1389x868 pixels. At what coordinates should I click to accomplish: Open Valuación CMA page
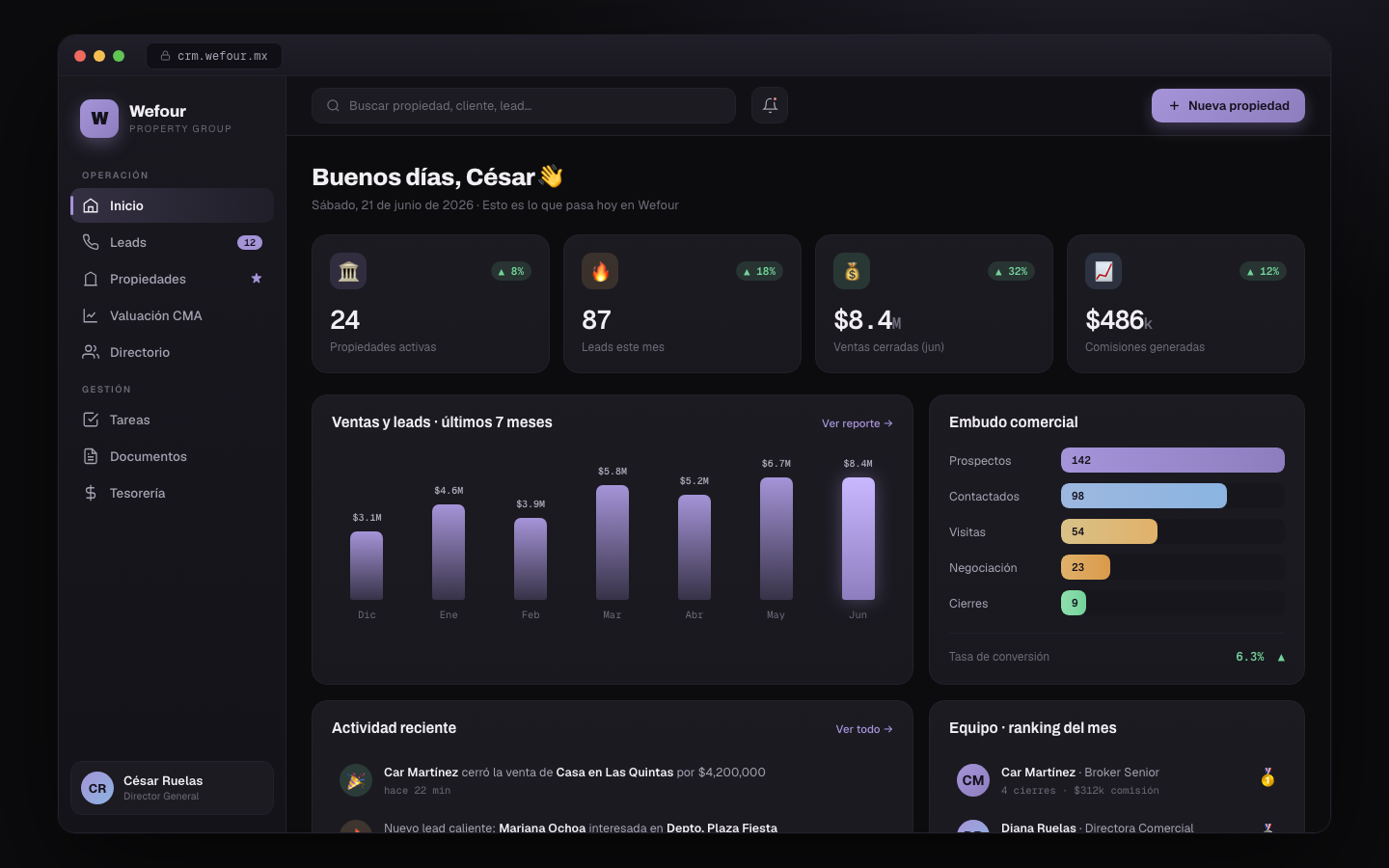(x=172, y=315)
